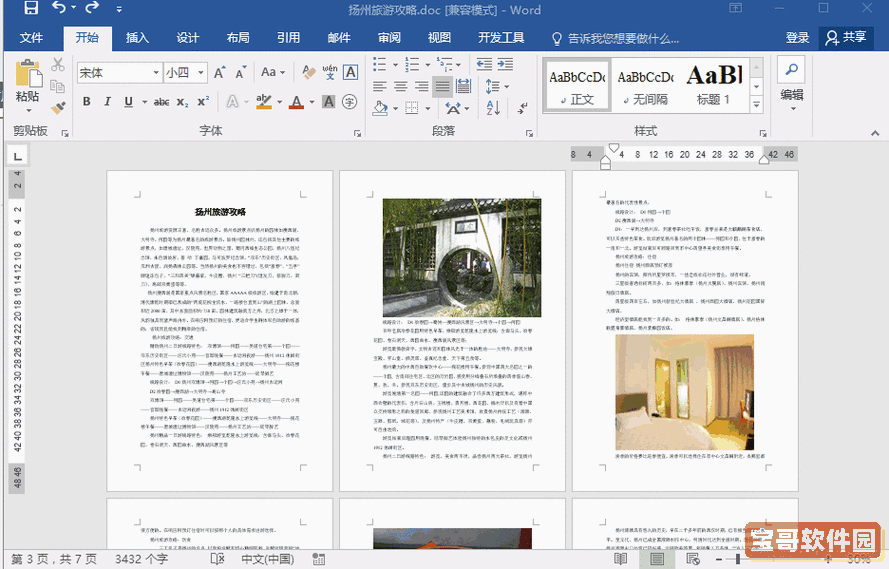Click the 登录 sign-in link

(797, 38)
